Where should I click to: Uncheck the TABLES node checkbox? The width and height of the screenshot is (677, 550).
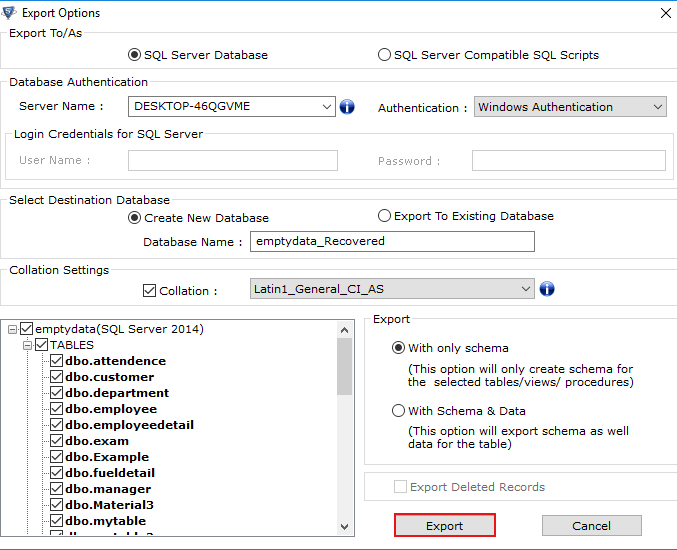tap(41, 345)
